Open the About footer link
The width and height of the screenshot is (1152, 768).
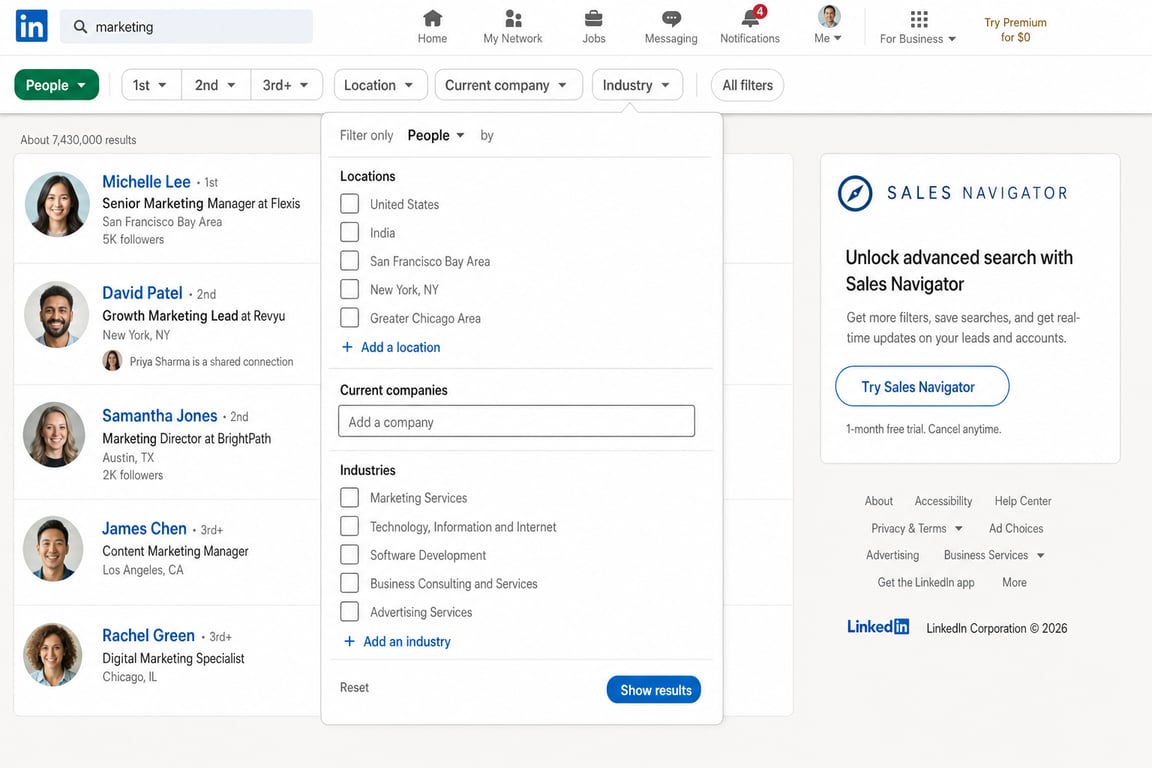tap(879, 501)
